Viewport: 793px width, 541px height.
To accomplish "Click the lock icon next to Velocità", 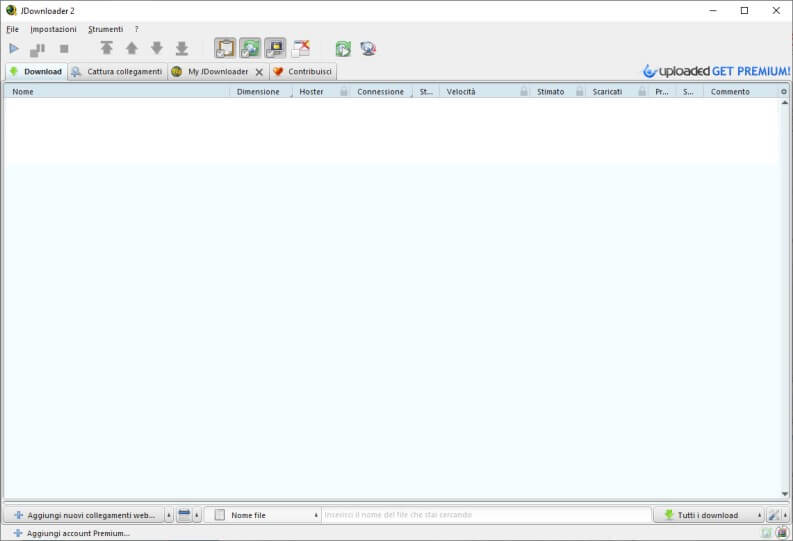I will click(524, 92).
